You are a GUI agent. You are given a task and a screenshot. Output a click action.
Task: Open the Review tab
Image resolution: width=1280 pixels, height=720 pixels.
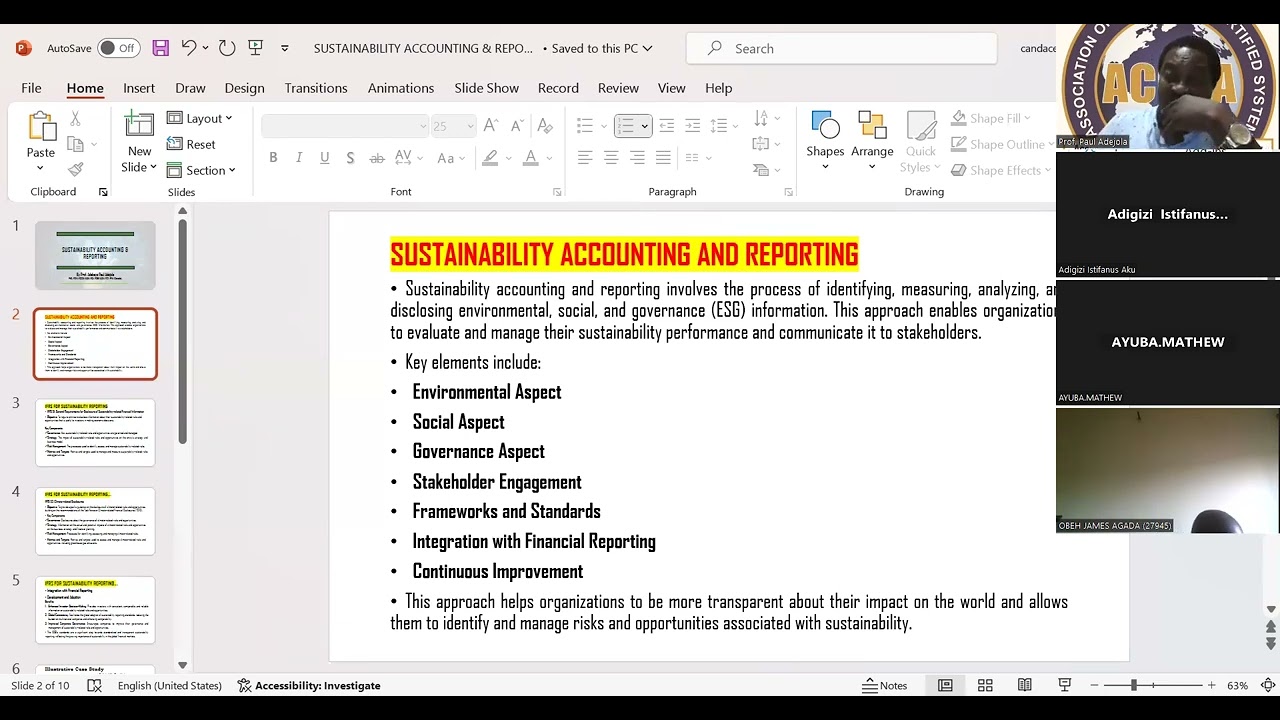pos(618,88)
